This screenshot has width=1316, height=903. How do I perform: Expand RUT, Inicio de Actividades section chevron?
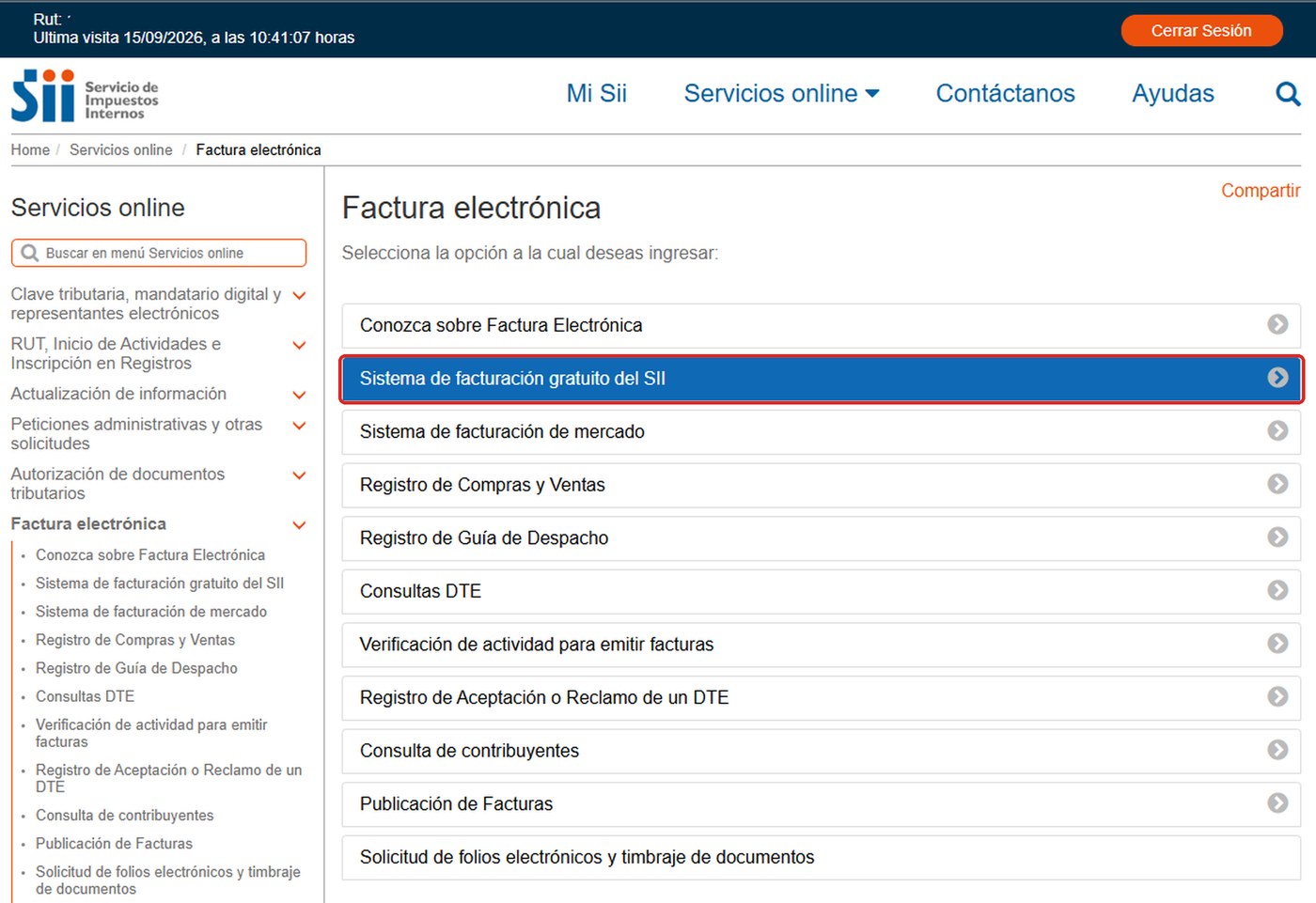[300, 346]
